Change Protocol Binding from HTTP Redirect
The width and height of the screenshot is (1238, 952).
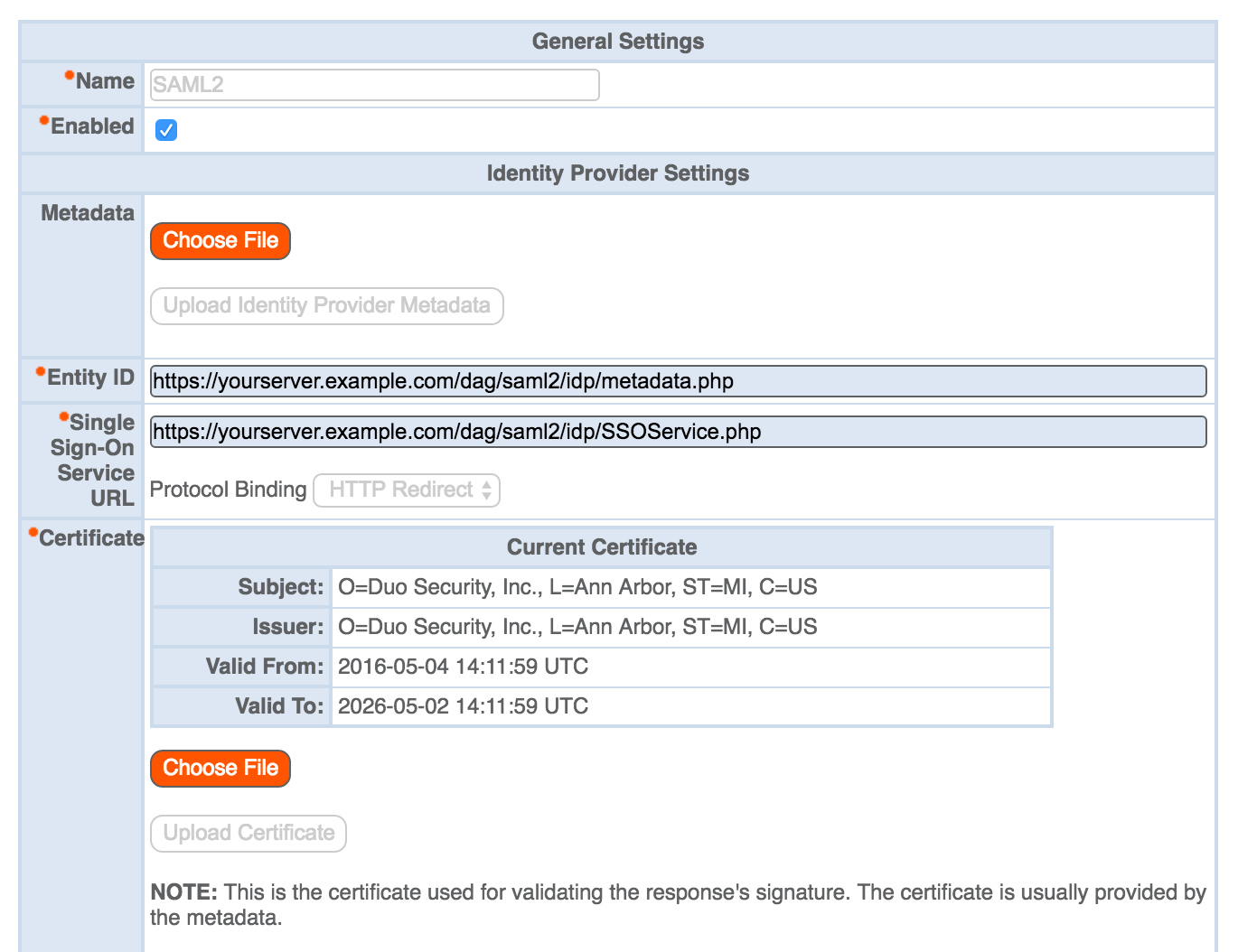(406, 490)
